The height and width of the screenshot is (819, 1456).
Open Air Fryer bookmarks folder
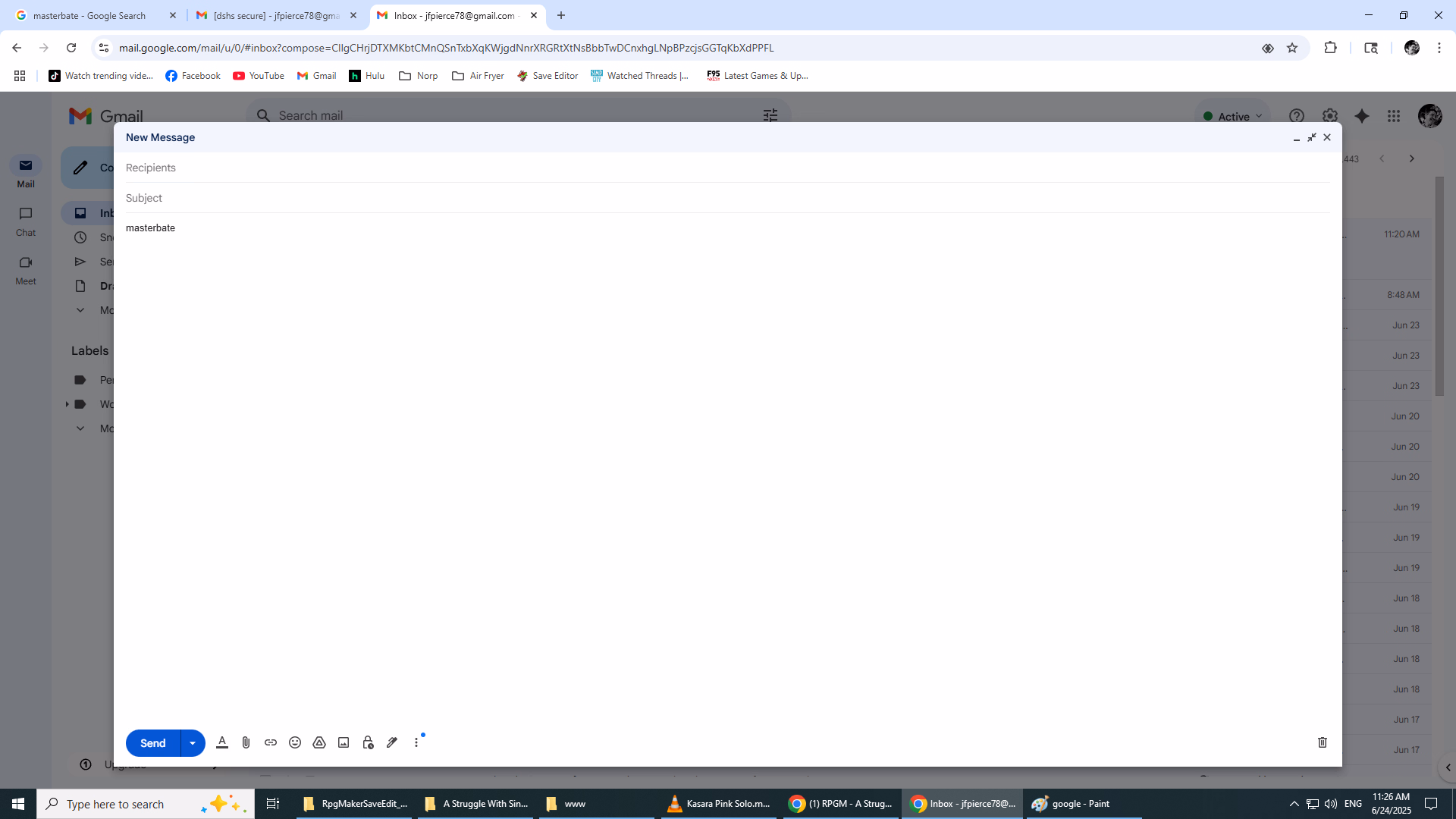coord(478,76)
